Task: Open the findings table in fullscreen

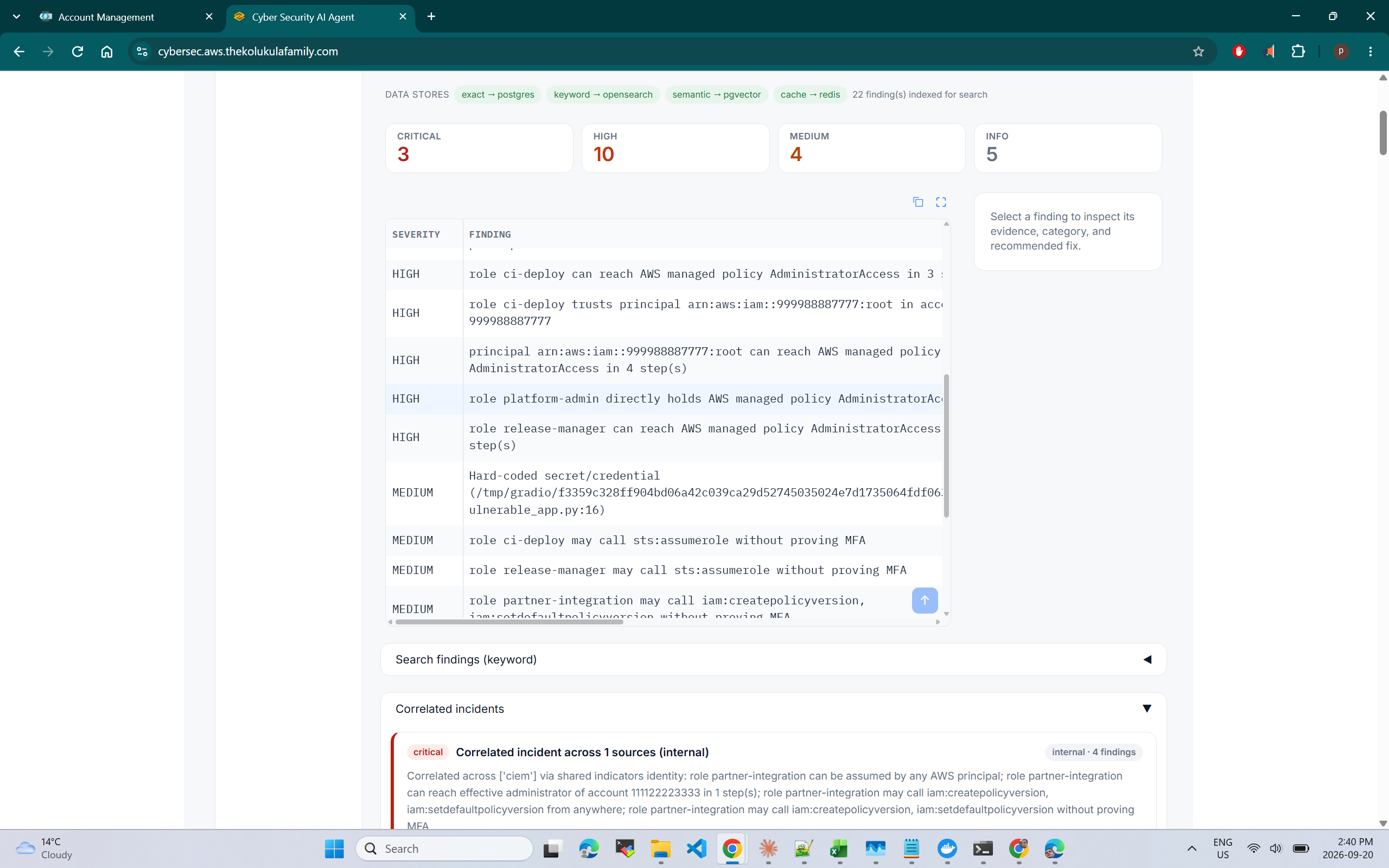Action: click(x=941, y=202)
